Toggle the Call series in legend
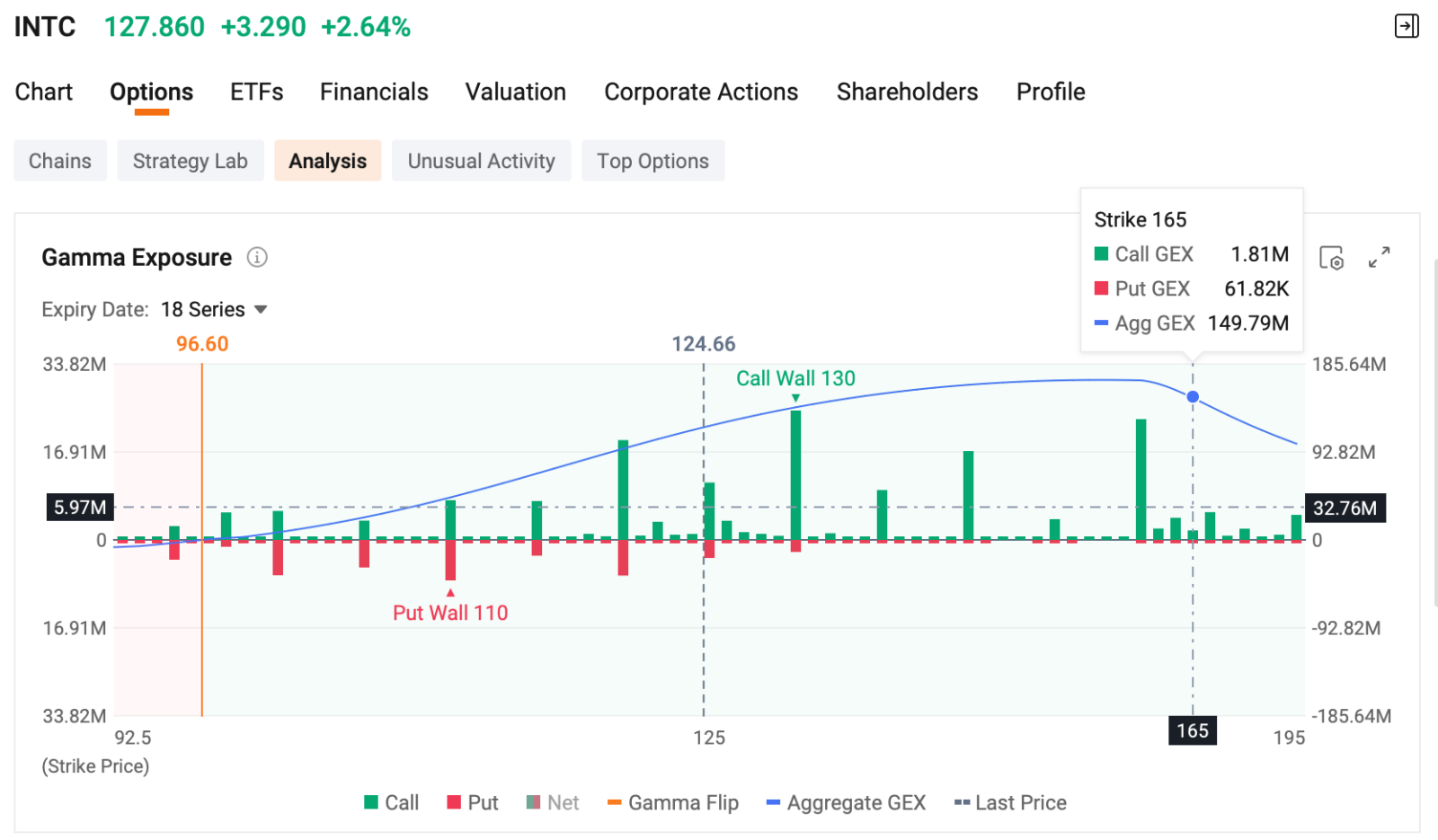 392,802
